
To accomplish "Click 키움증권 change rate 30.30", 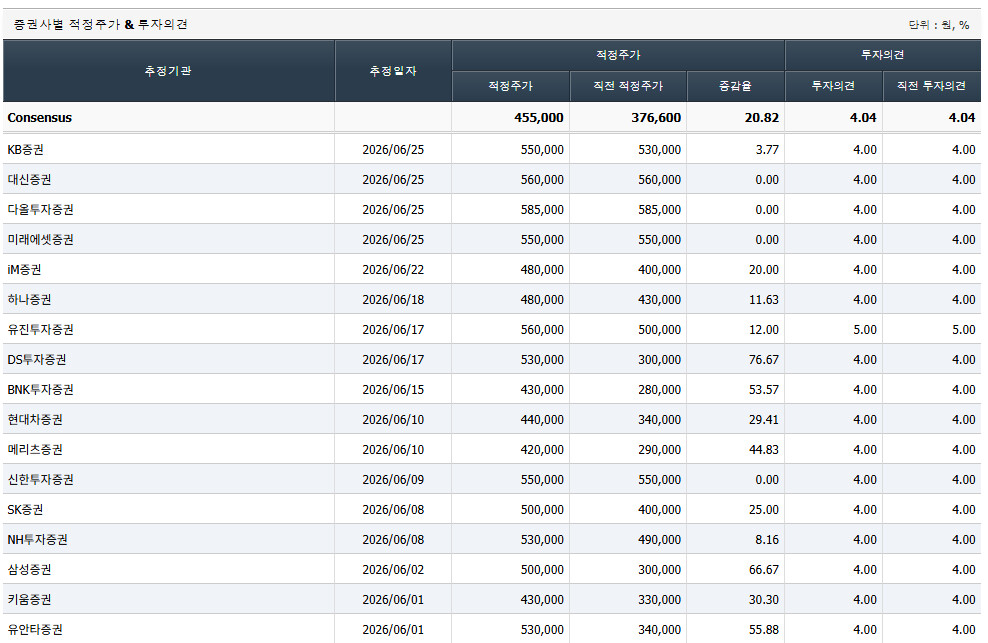I will (764, 600).
